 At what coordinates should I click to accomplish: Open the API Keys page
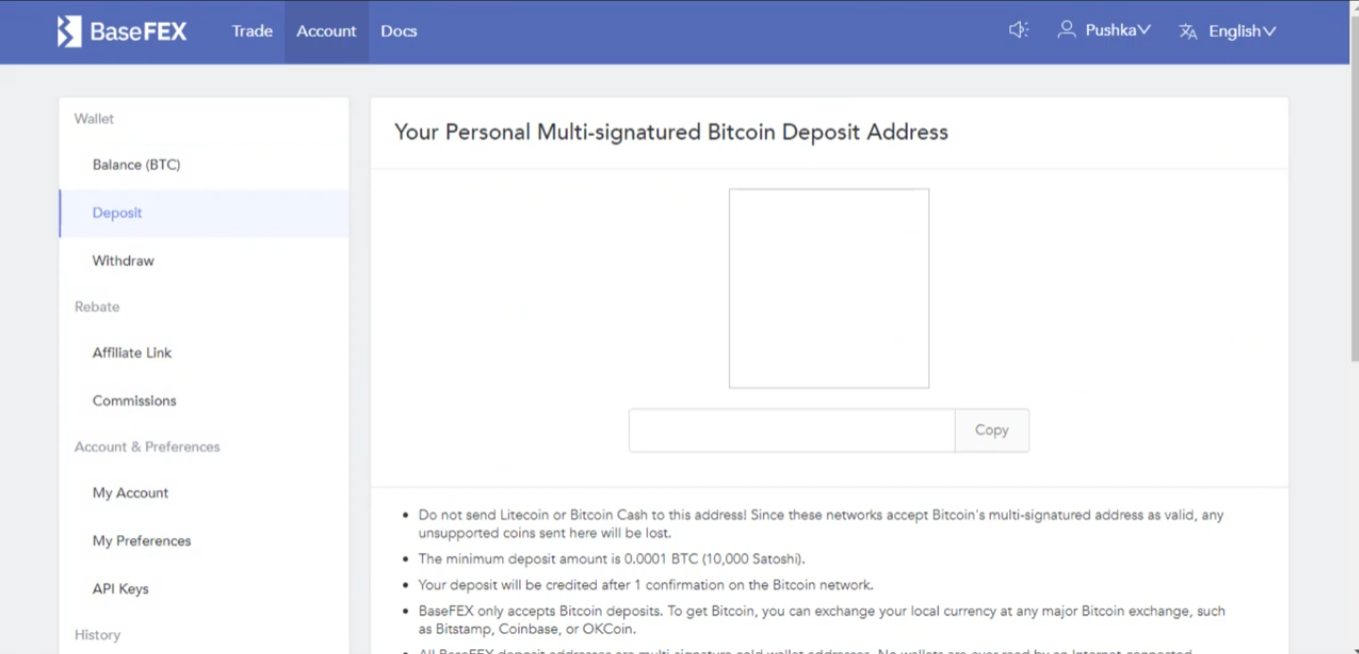[x=120, y=589]
